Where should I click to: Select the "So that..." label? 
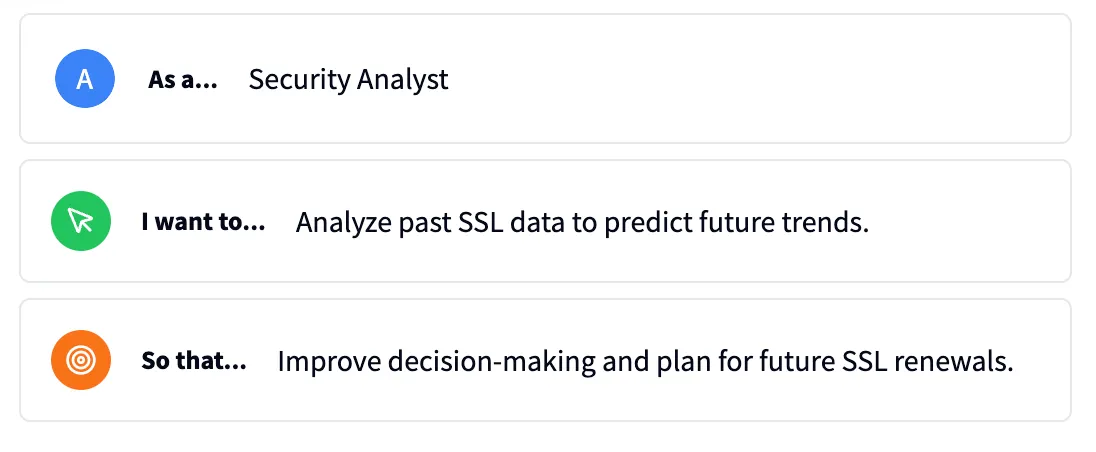pyautogui.click(x=194, y=360)
